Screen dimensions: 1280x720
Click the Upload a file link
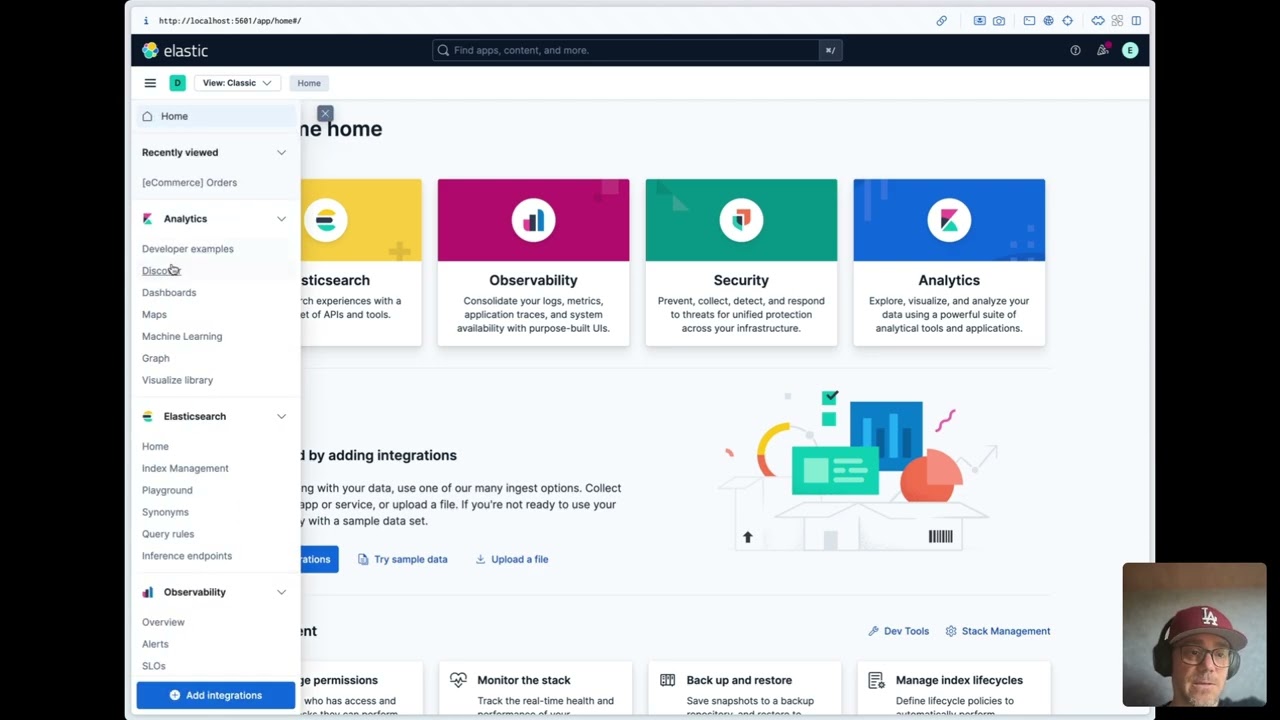click(511, 559)
